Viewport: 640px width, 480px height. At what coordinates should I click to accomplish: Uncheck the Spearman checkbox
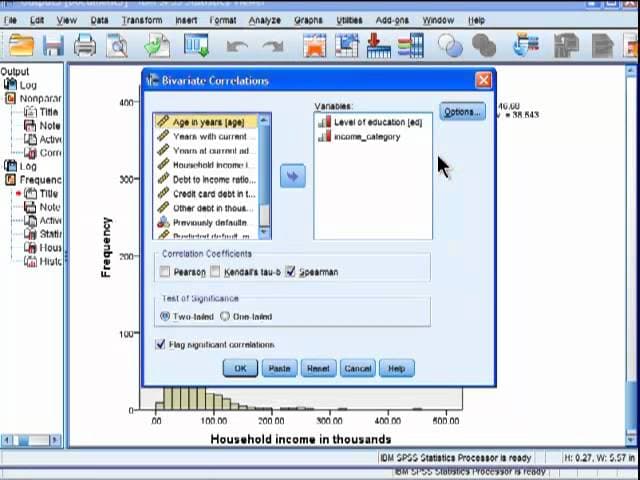click(x=290, y=271)
